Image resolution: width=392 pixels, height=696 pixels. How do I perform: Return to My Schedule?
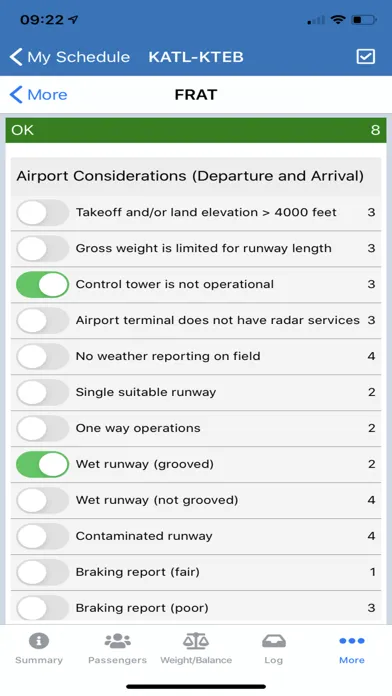click(x=70, y=57)
